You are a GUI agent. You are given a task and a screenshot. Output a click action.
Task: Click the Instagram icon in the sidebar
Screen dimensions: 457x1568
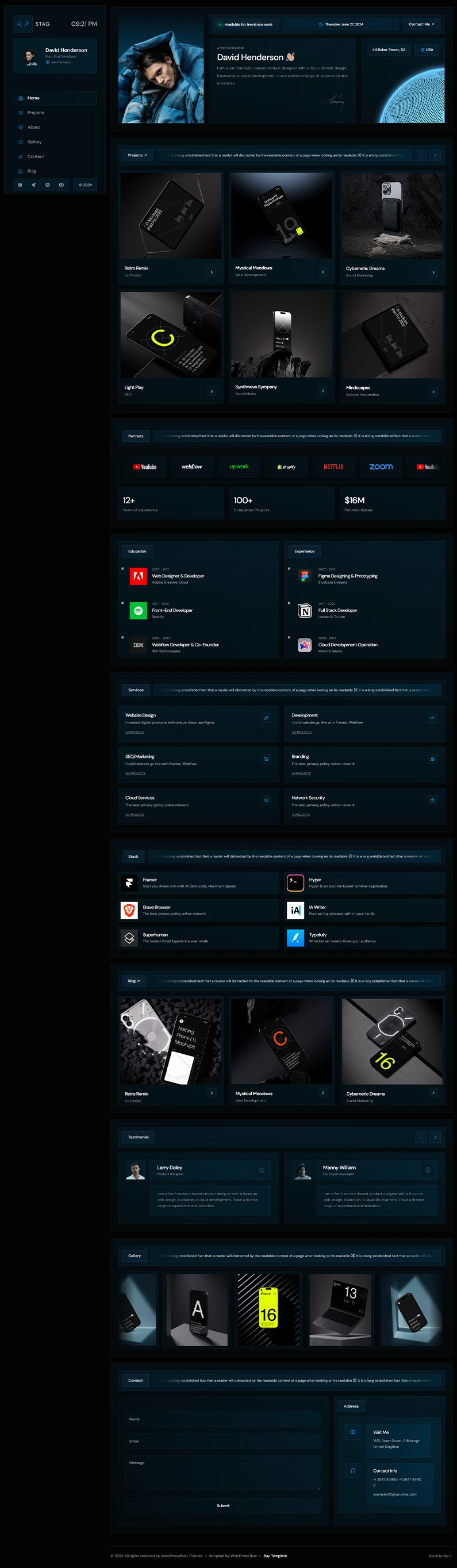click(48, 185)
